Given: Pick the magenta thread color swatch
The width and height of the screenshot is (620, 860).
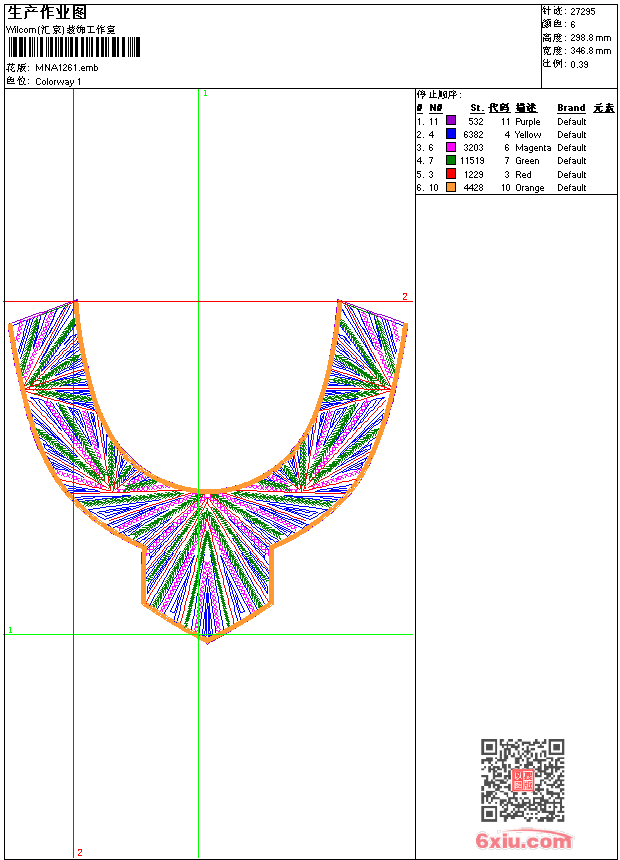Looking at the screenshot, I should [x=451, y=147].
